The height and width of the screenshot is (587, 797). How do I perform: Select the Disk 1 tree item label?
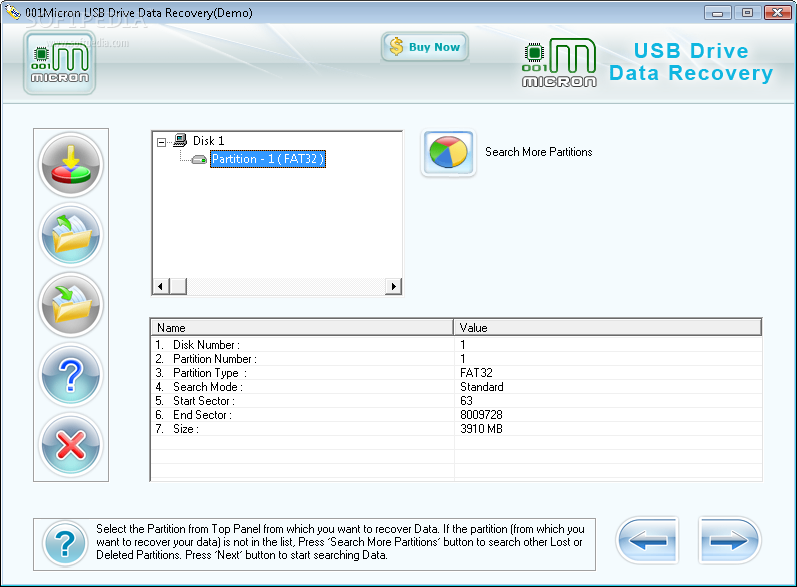208,141
